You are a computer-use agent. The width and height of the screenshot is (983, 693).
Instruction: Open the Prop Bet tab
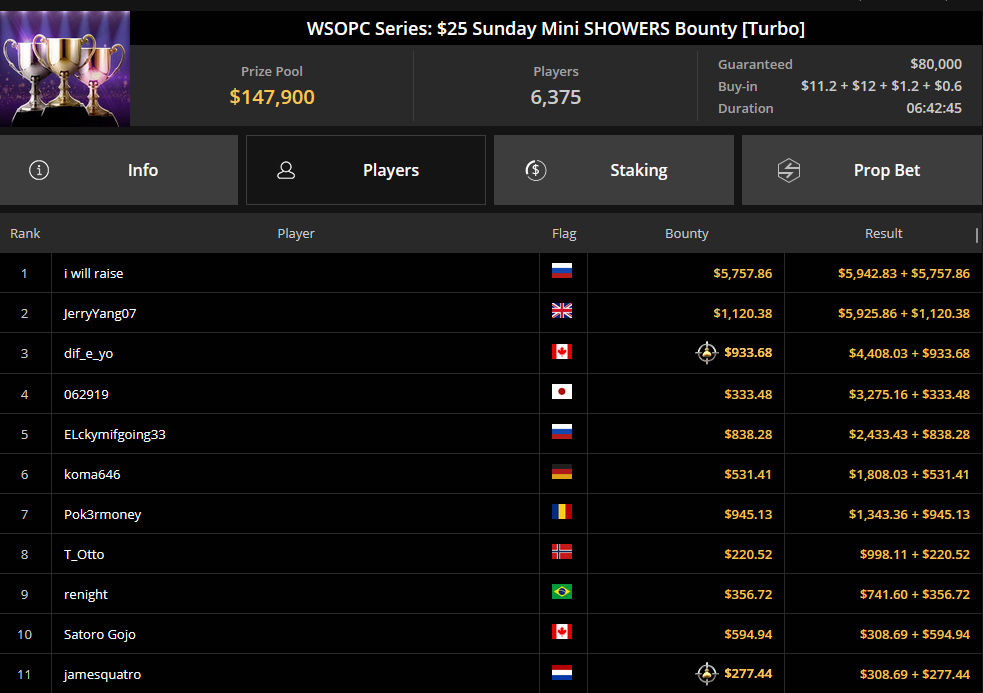pyautogui.click(x=862, y=170)
